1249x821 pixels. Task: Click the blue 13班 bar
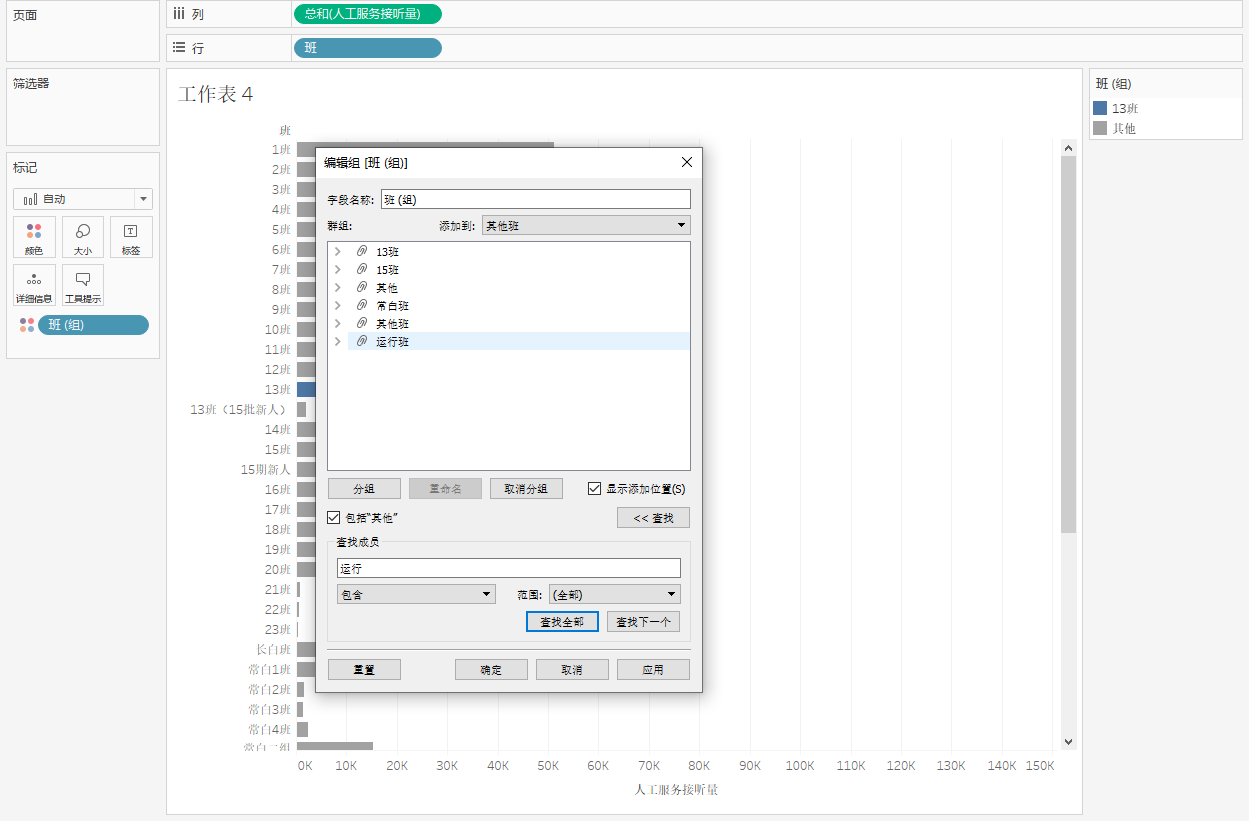306,389
